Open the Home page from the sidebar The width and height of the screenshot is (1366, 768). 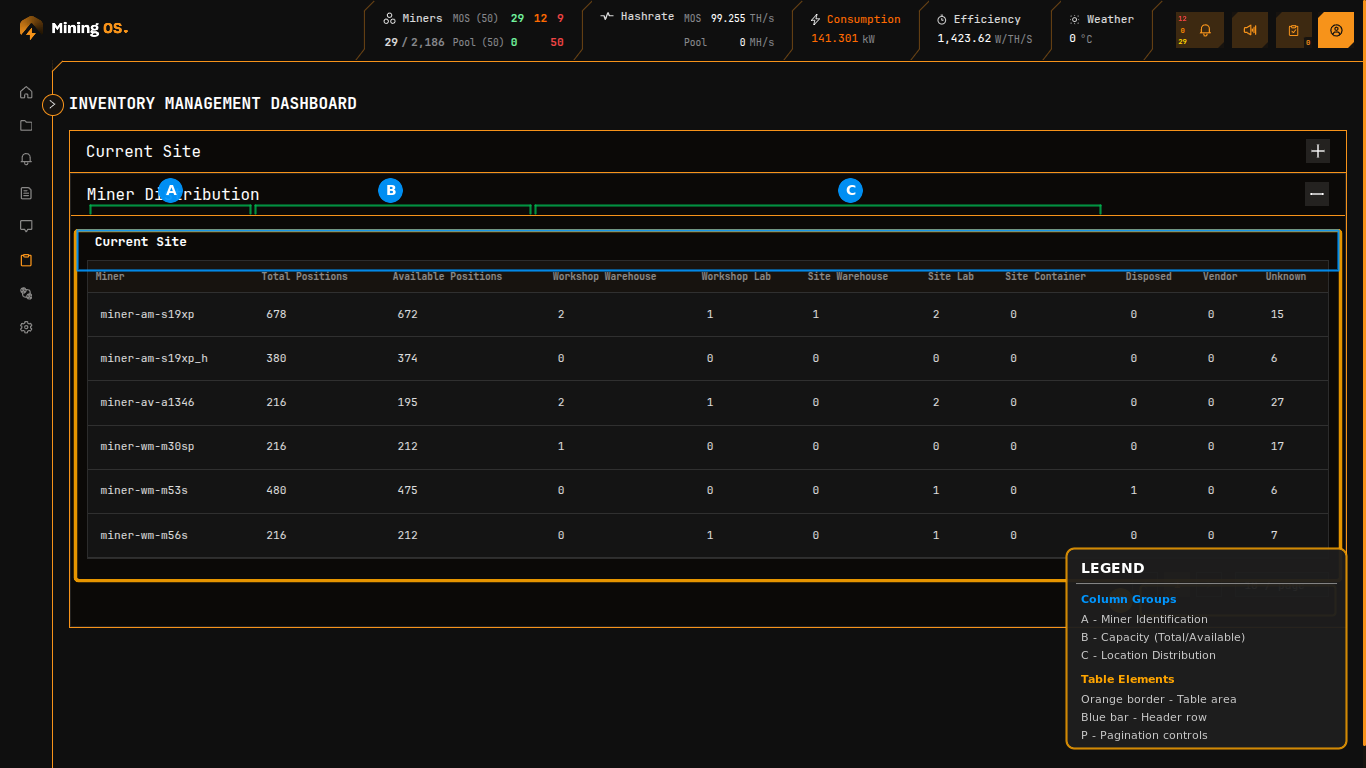pos(26,92)
